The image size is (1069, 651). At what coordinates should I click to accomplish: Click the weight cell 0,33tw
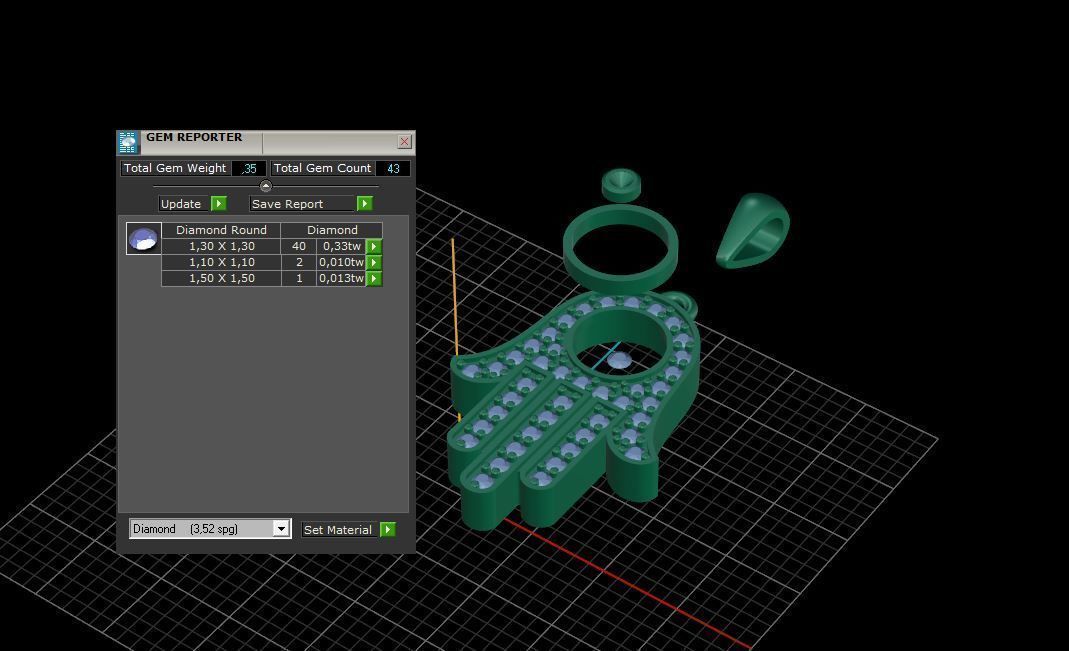click(x=341, y=246)
